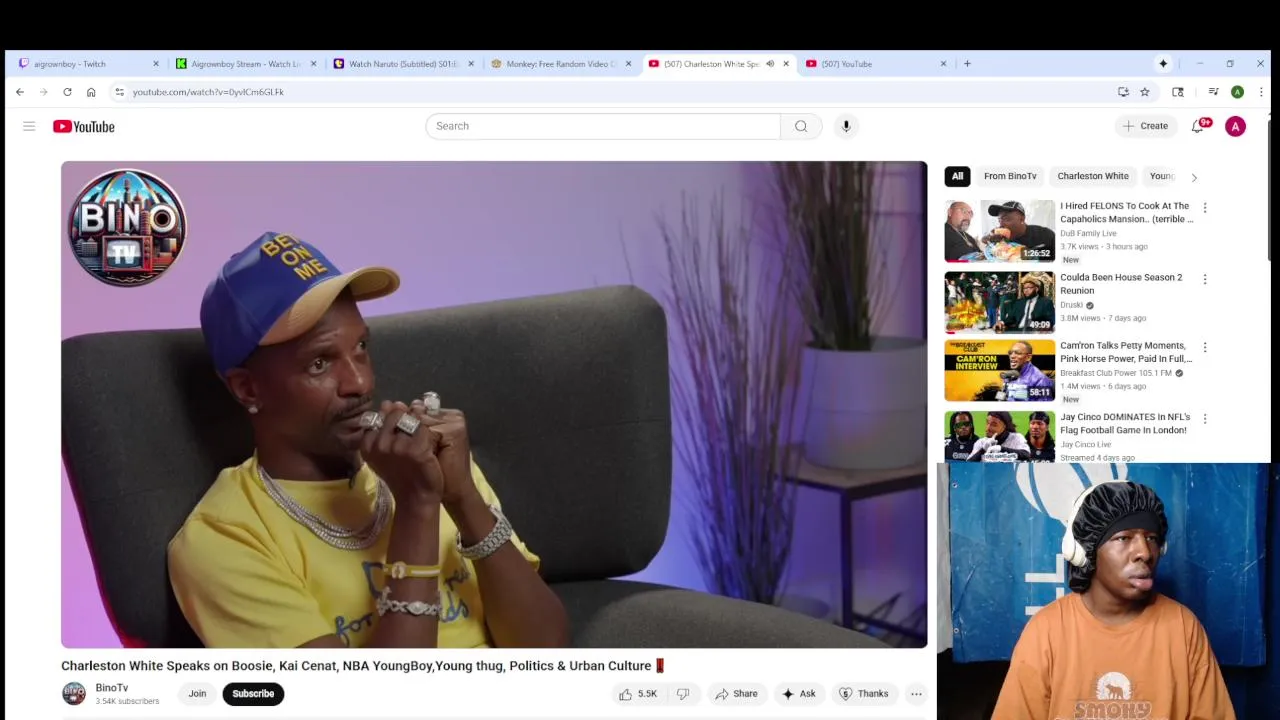This screenshot has width=1280, height=720.
Task: Open 'Jay Cinco DOMINATES In NFL's' title
Action: [1124, 423]
